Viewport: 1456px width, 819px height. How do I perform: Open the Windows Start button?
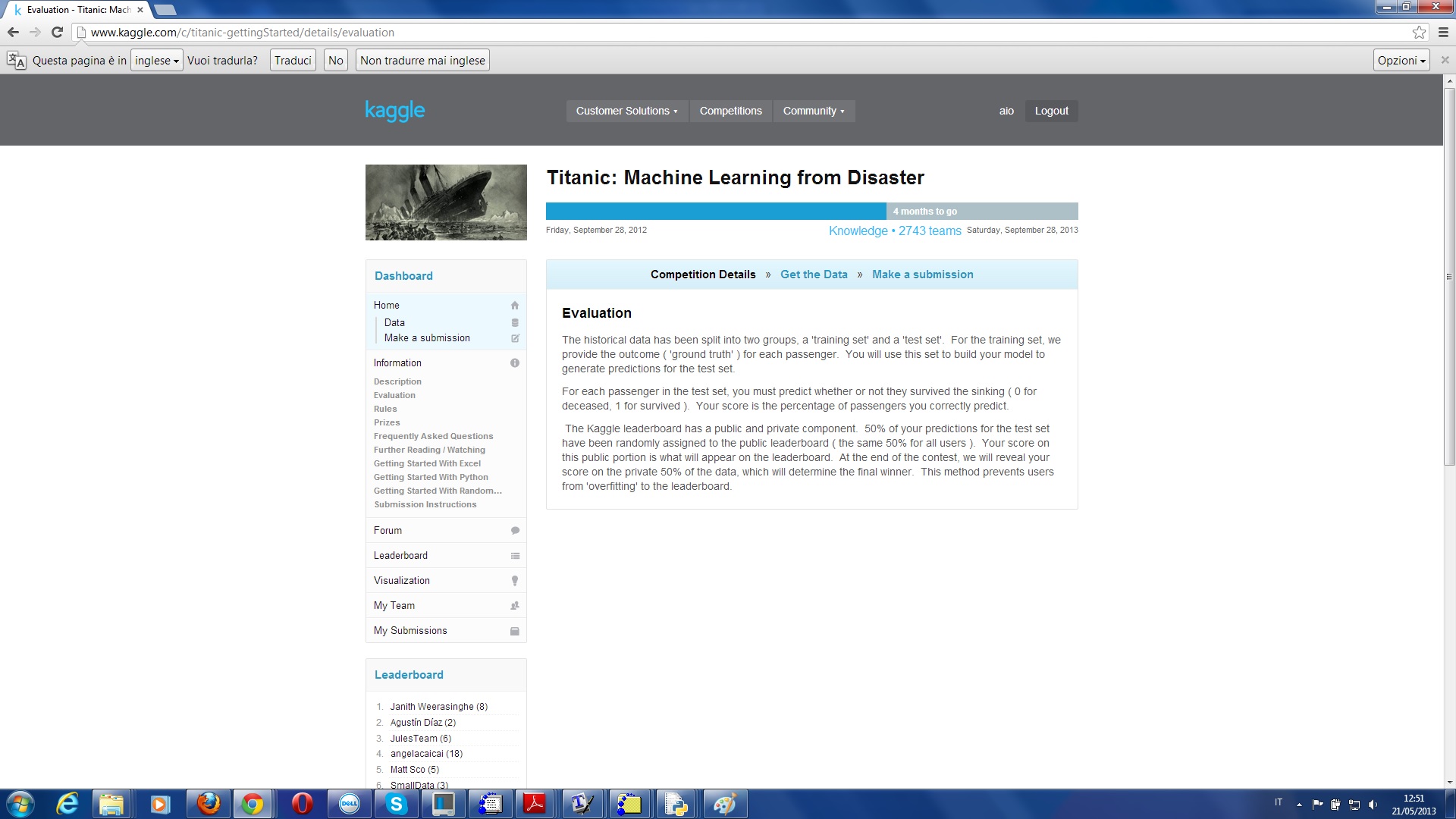(x=20, y=804)
